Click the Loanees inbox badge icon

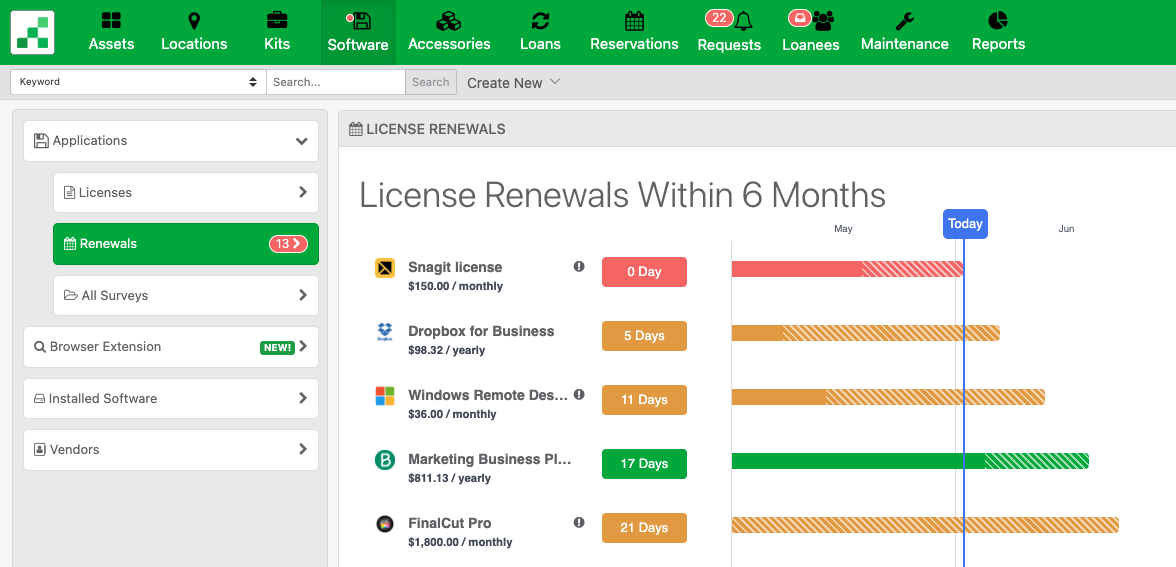tap(800, 18)
